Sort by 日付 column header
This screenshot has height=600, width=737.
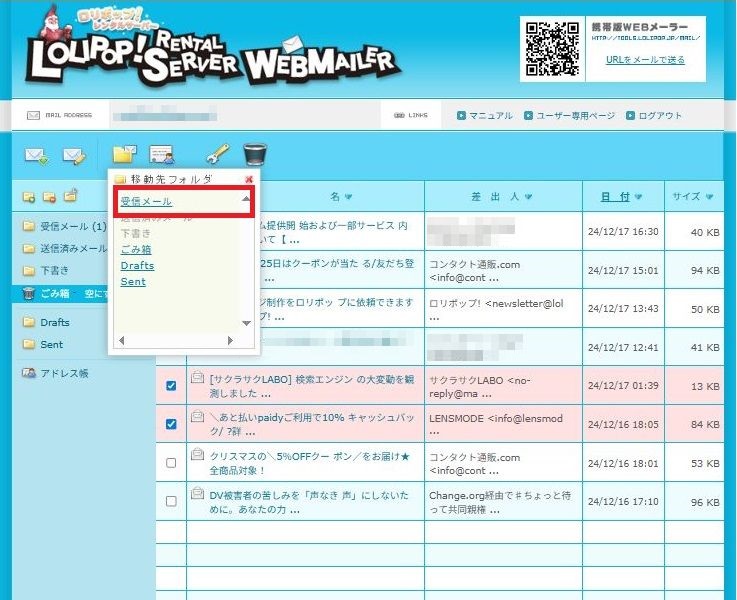615,197
